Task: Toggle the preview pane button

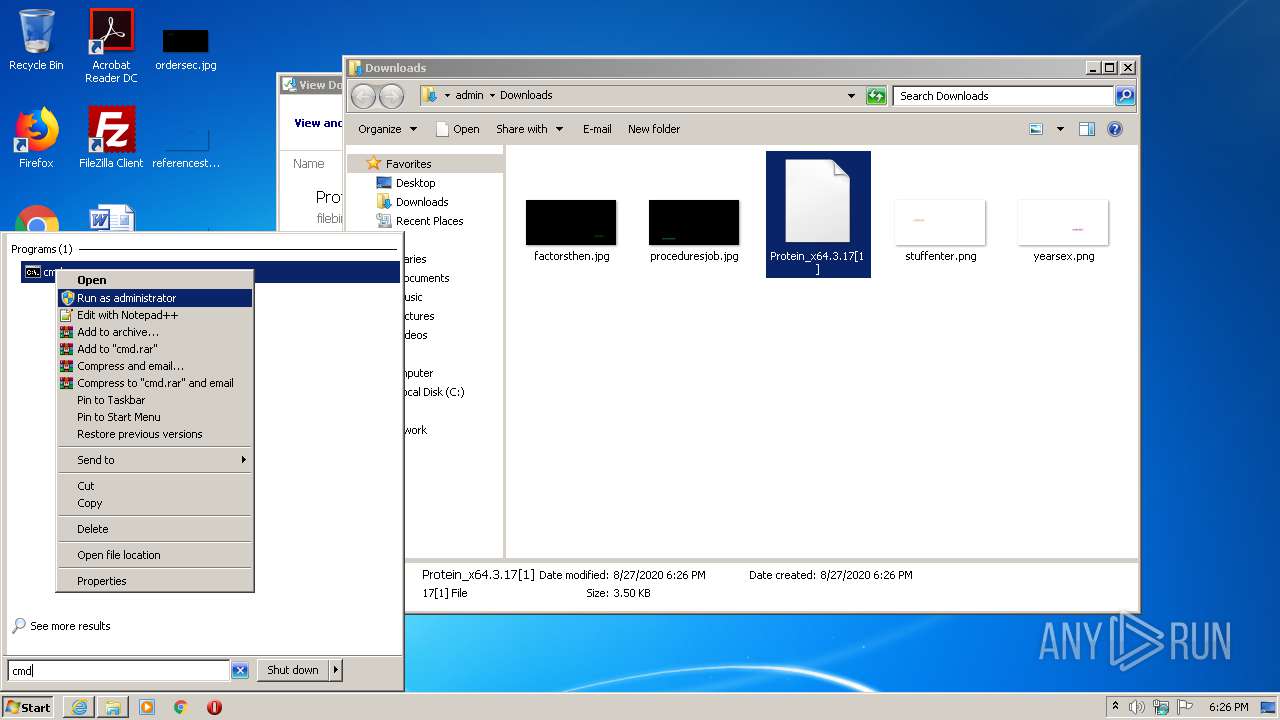Action: pyautogui.click(x=1087, y=129)
